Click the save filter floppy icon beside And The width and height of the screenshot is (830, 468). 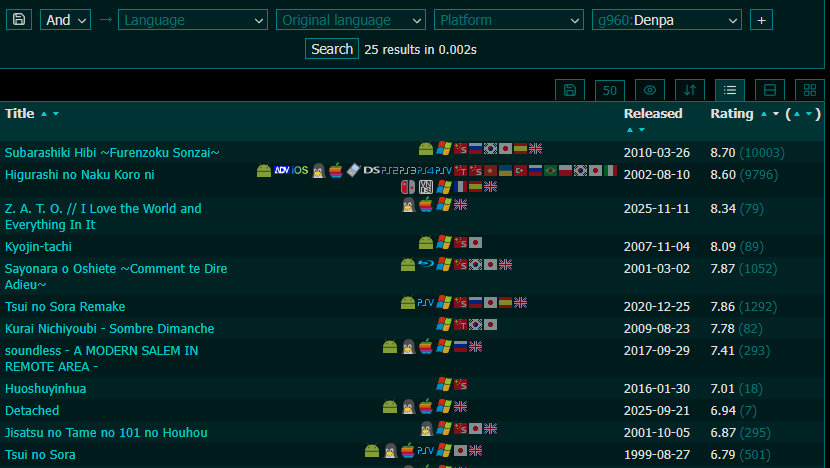(19, 20)
